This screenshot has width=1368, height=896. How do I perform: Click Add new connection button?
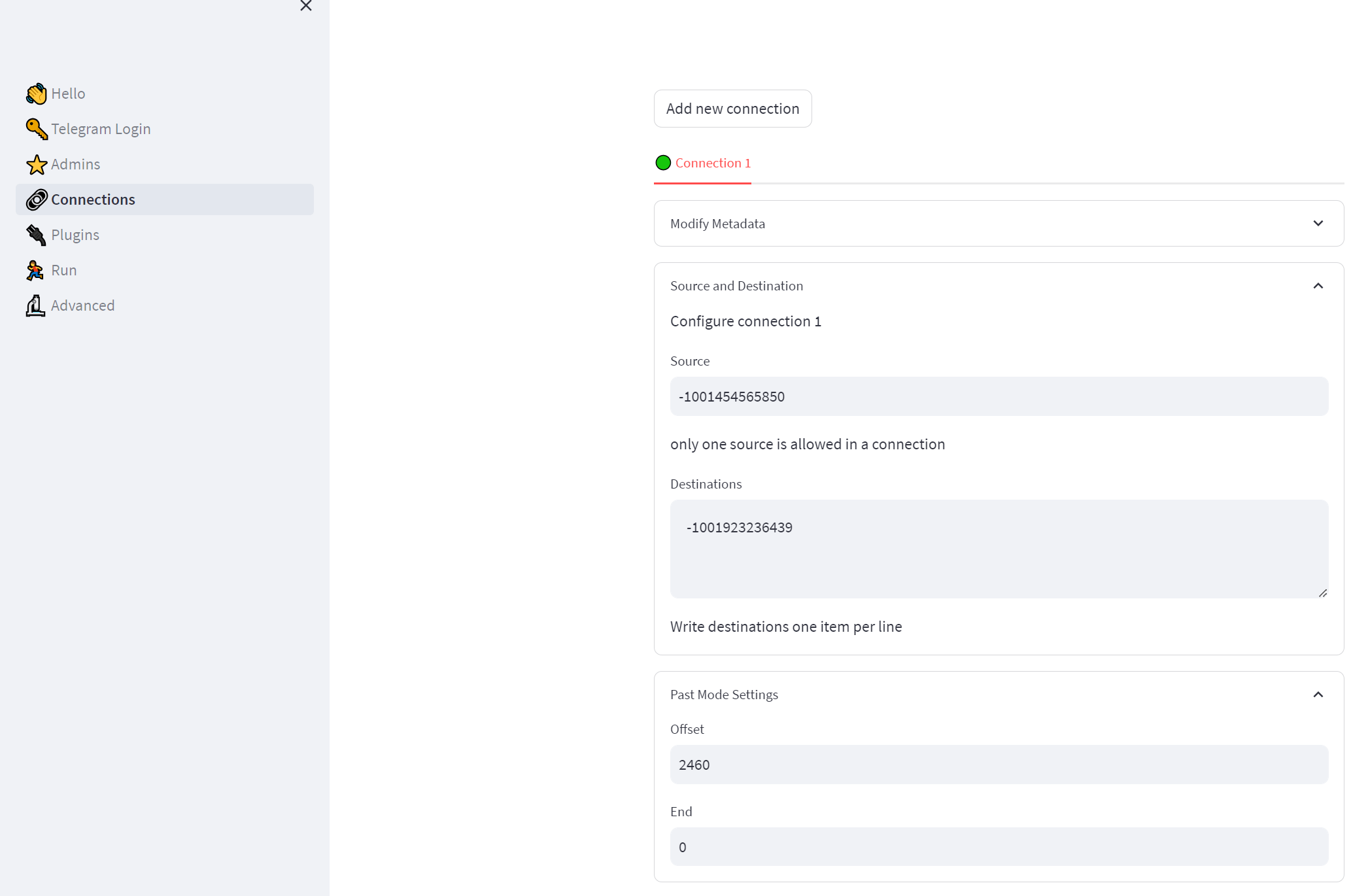click(x=732, y=108)
